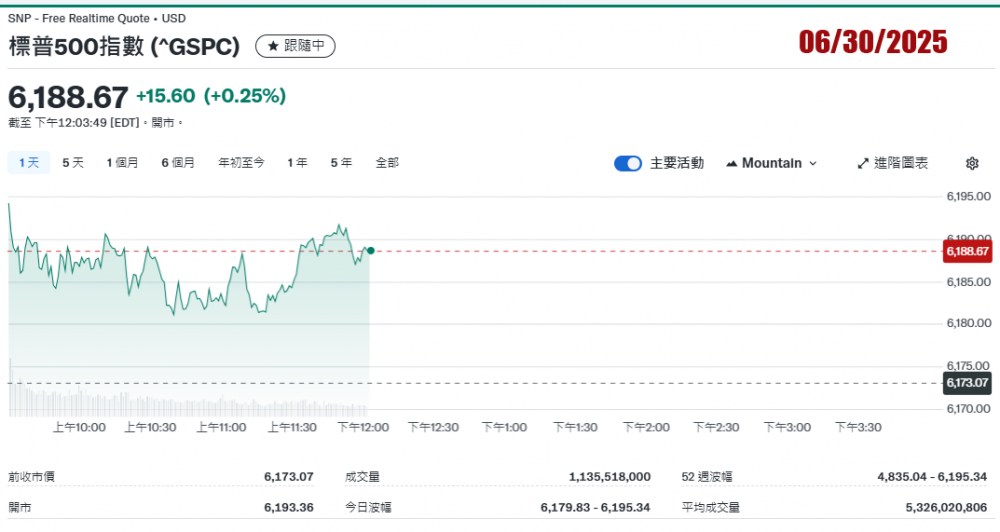This screenshot has width=1000, height=532.
Task: Select the 1年 range tab
Action: (297, 162)
